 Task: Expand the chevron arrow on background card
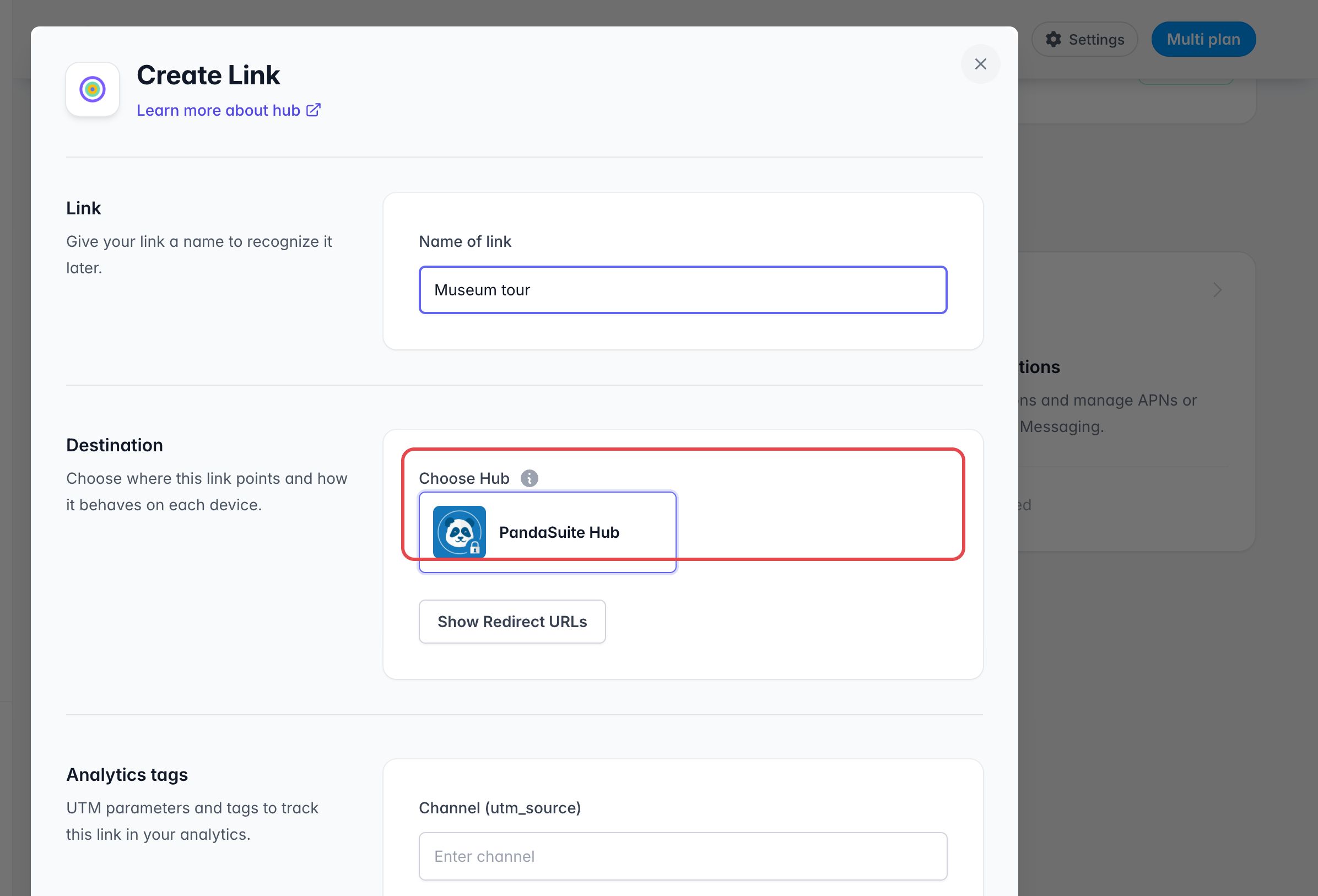pyautogui.click(x=1217, y=290)
